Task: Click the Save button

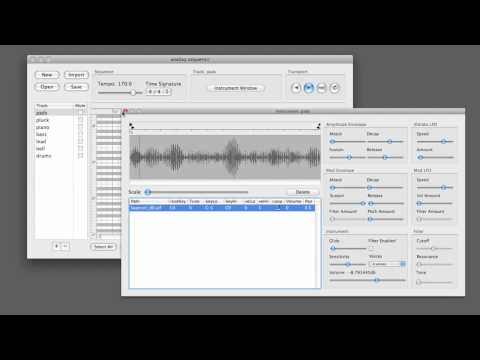Action: [76, 87]
